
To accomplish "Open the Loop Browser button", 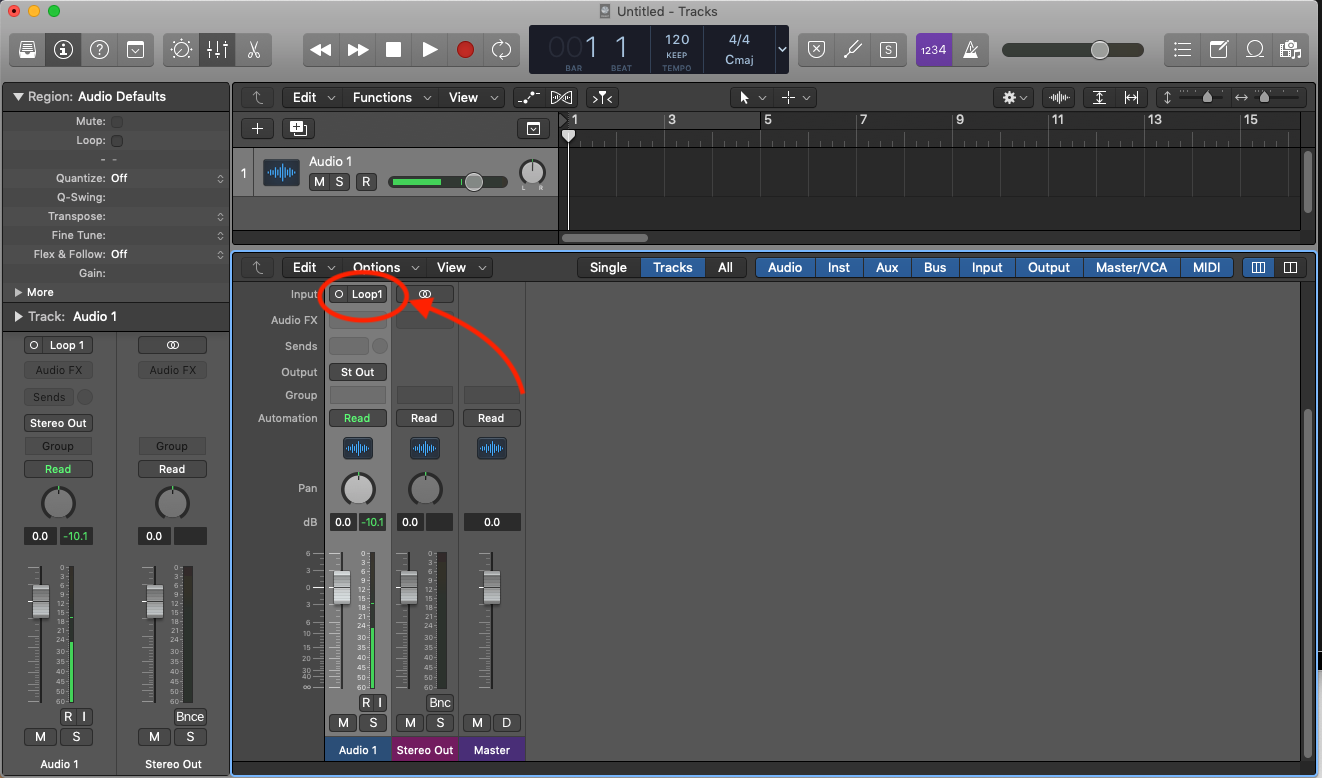I will pos(1254,49).
